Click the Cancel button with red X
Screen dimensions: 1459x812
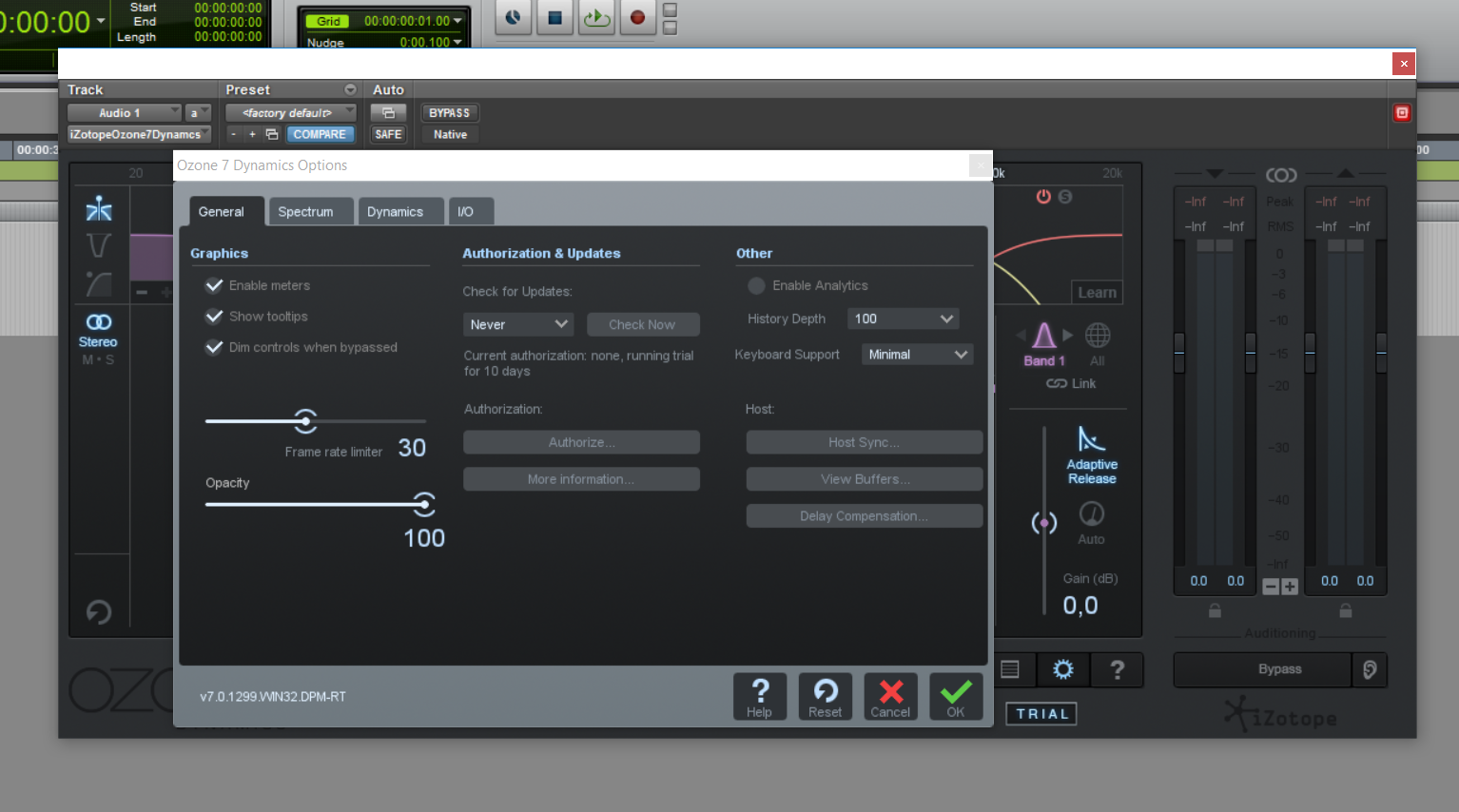click(x=890, y=696)
